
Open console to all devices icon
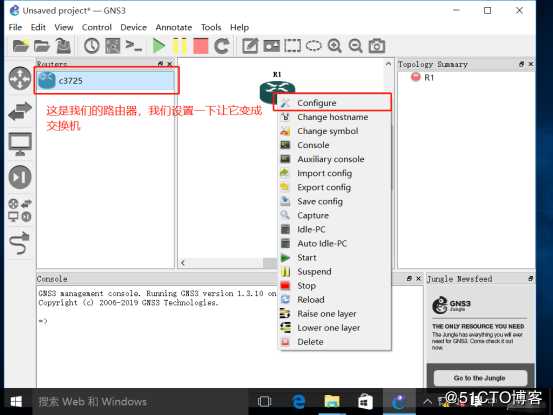click(x=134, y=46)
